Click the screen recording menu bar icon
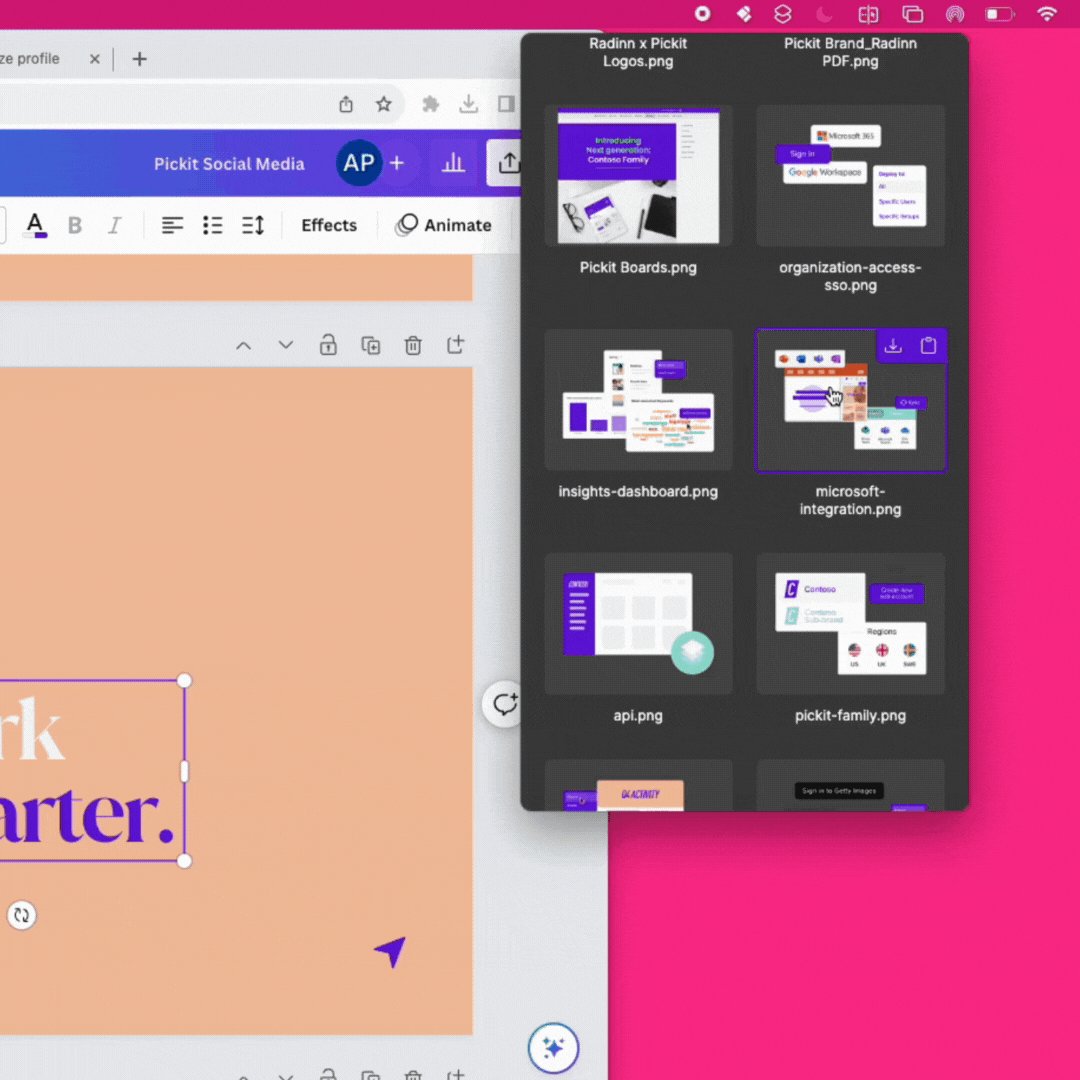The height and width of the screenshot is (1080, 1080). (x=703, y=14)
